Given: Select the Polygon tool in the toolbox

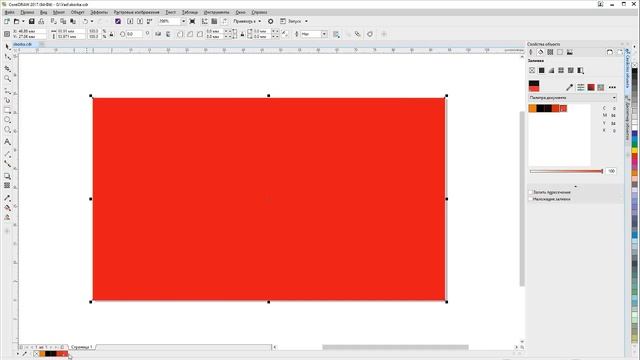Looking at the screenshot, I should pyautogui.click(x=7, y=130).
